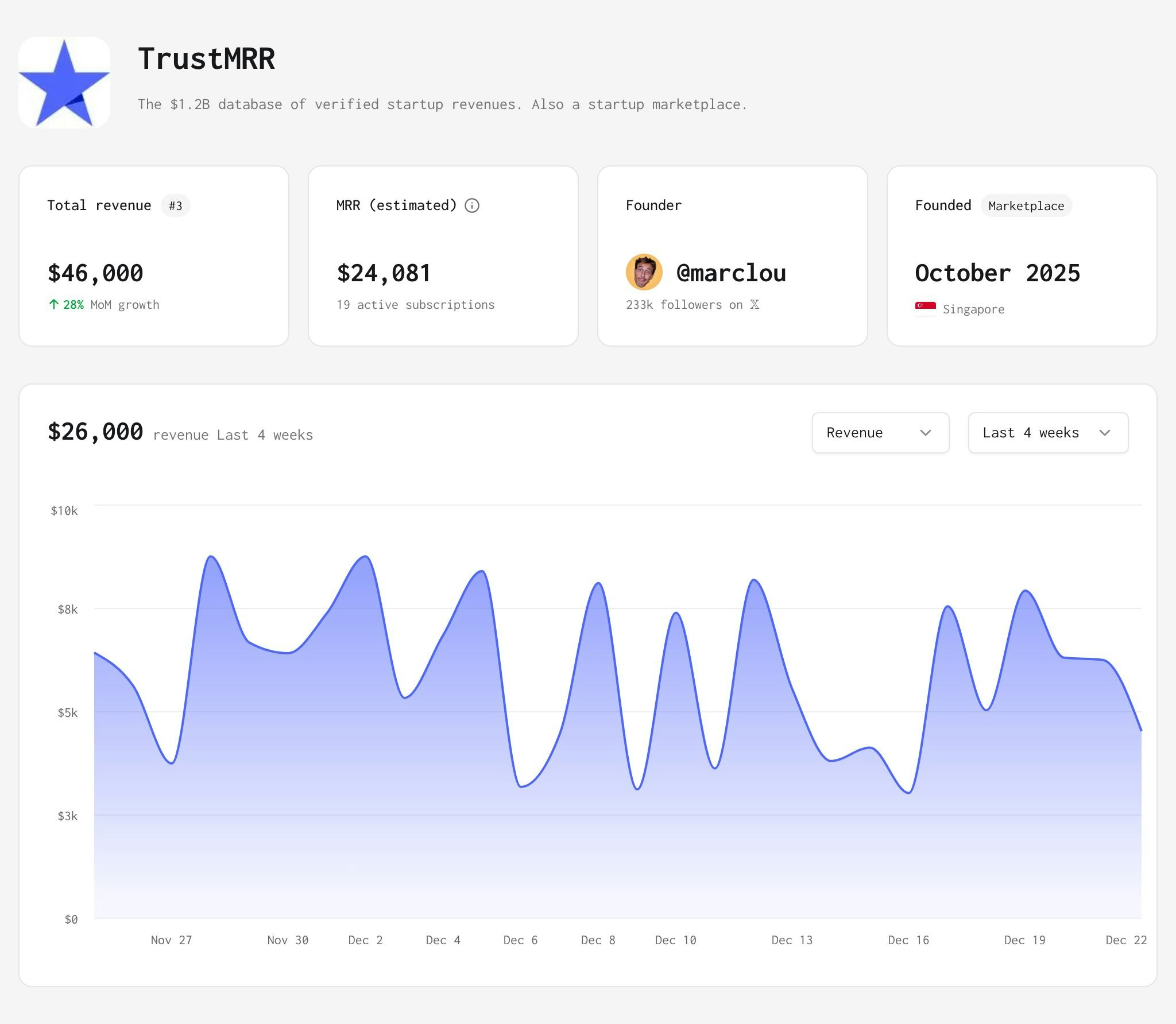1176x1024 pixels.
Task: Click the Nov 27 axis label
Action: click(x=171, y=940)
